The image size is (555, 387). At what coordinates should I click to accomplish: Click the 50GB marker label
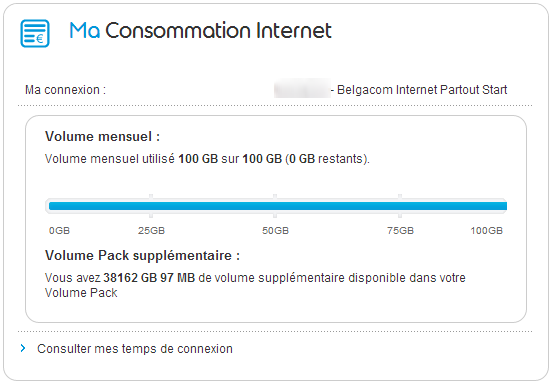(x=275, y=231)
